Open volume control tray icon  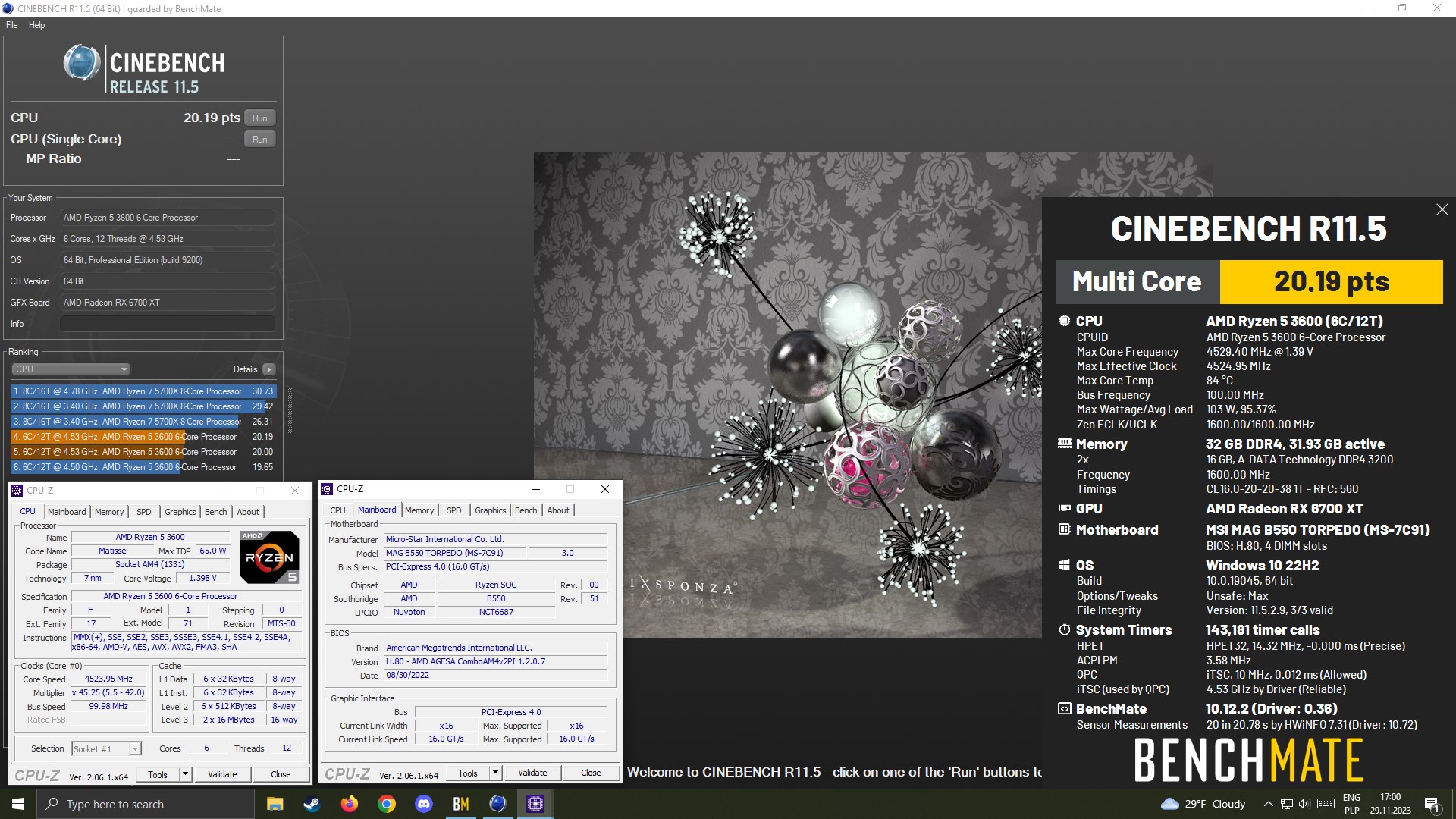click(1304, 804)
